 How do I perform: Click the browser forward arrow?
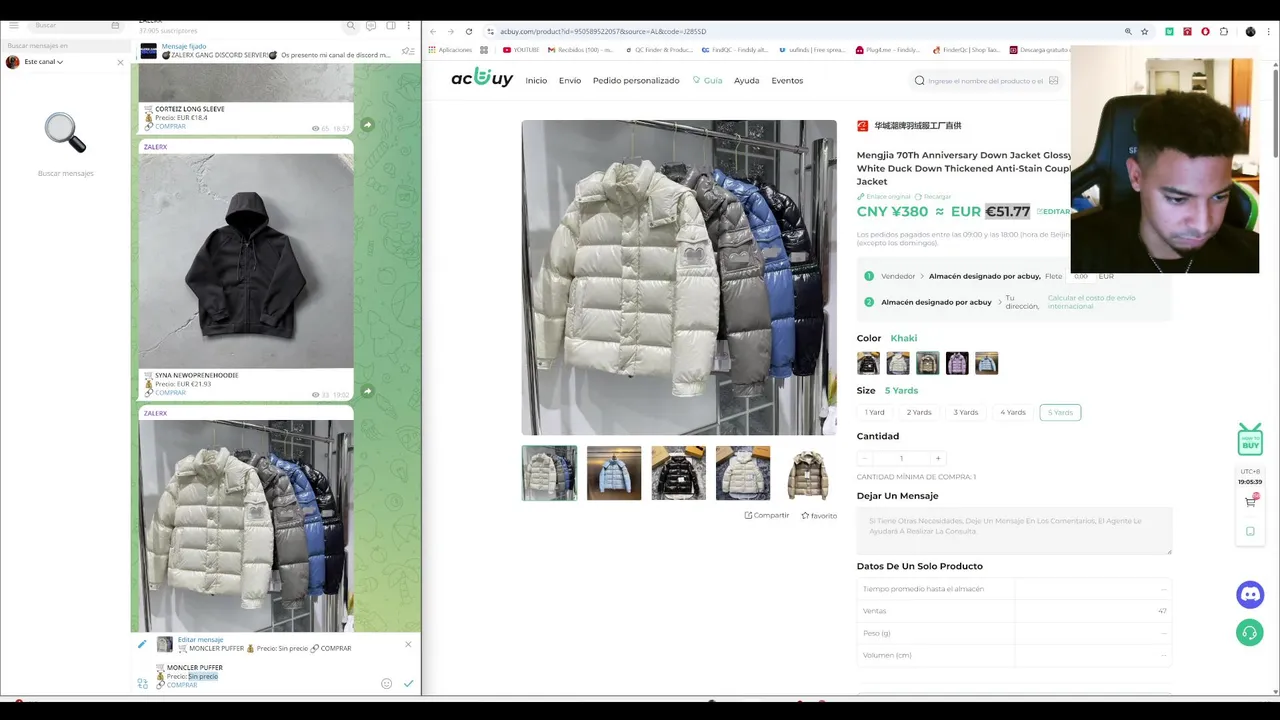[450, 31]
